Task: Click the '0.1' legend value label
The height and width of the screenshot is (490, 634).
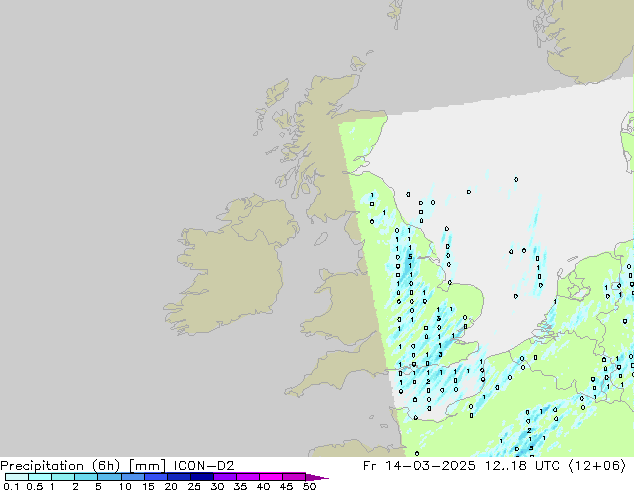Action: pos(11,486)
